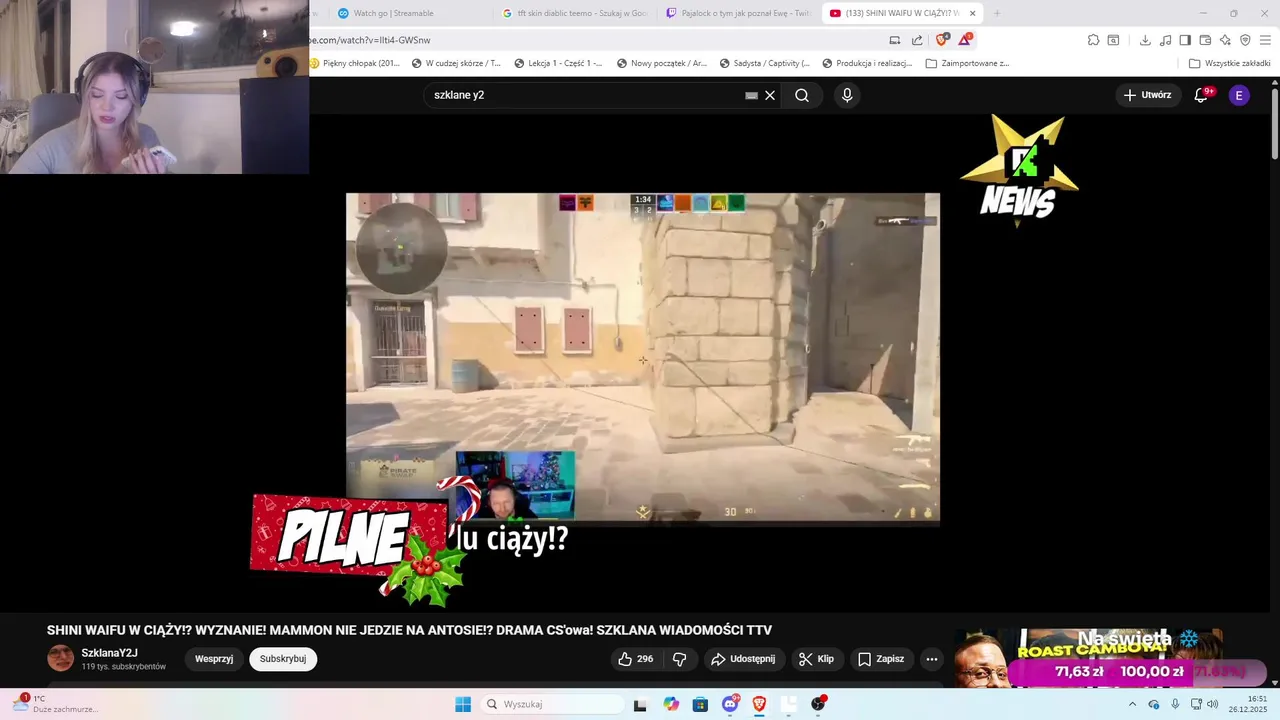Open the weather widget Duże zachmurzenie
Image resolution: width=1280 pixels, height=720 pixels.
(56, 704)
